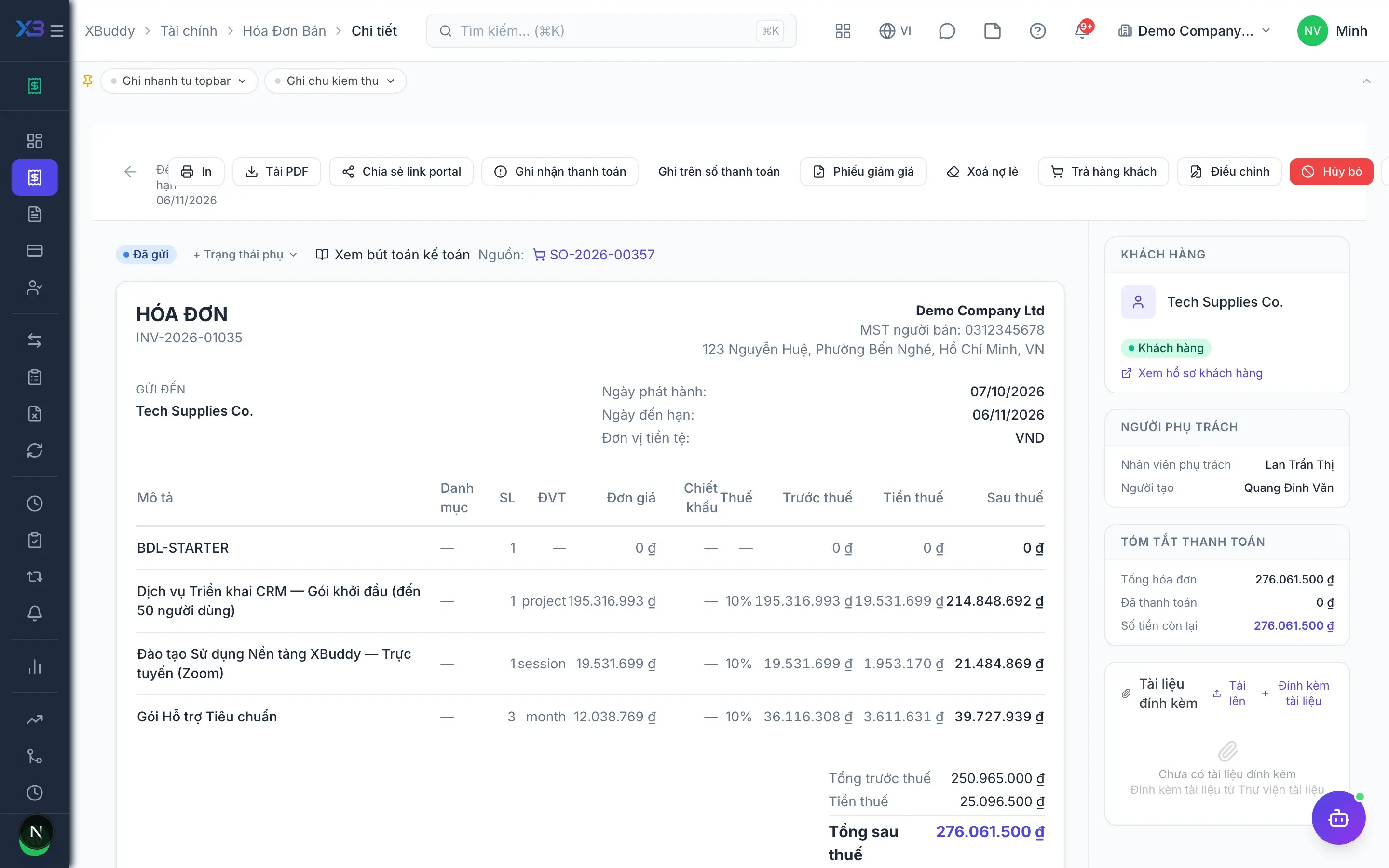
Task: Open the Minh user profile menu
Action: 1332,30
